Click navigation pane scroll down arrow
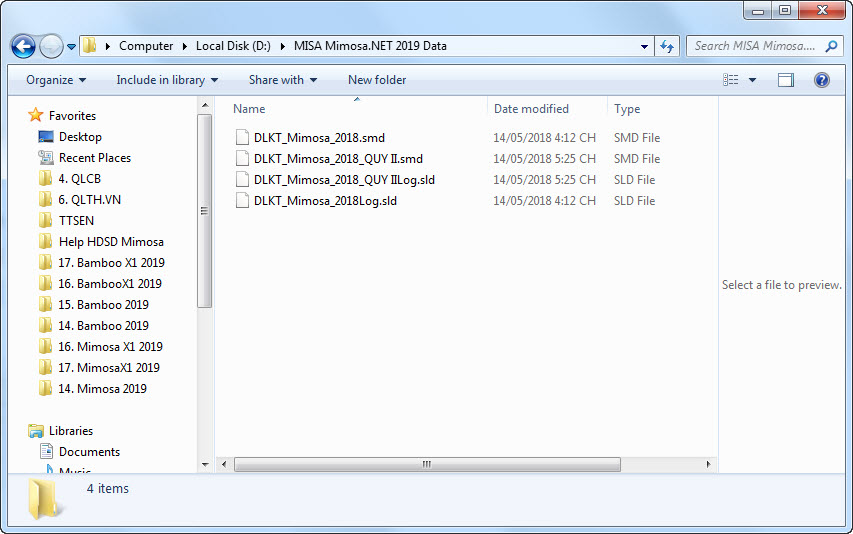Image resolution: width=853 pixels, height=534 pixels. pyautogui.click(x=205, y=464)
